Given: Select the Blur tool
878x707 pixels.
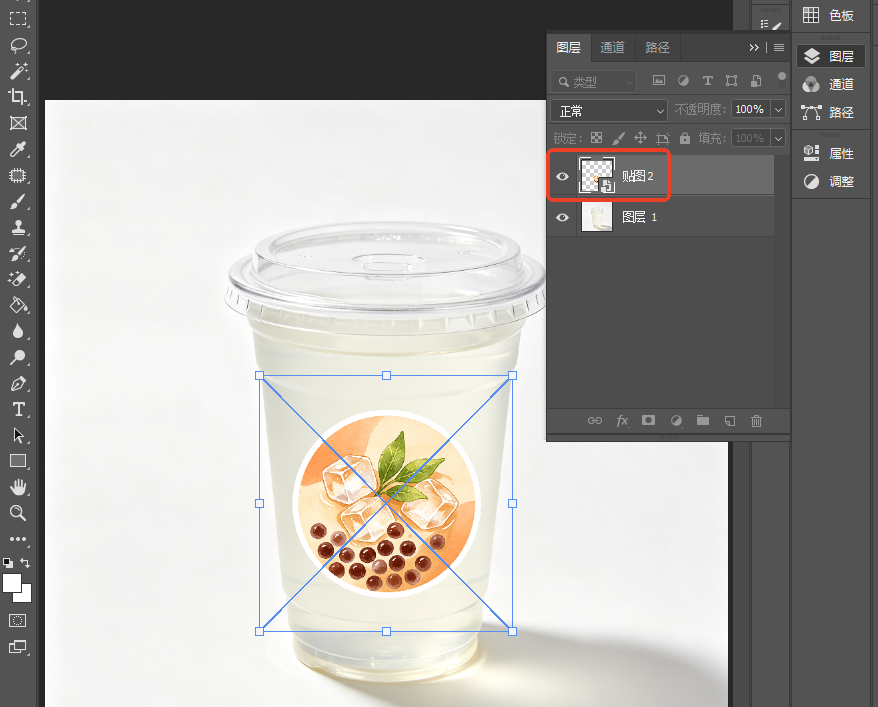Looking at the screenshot, I should click(x=18, y=331).
